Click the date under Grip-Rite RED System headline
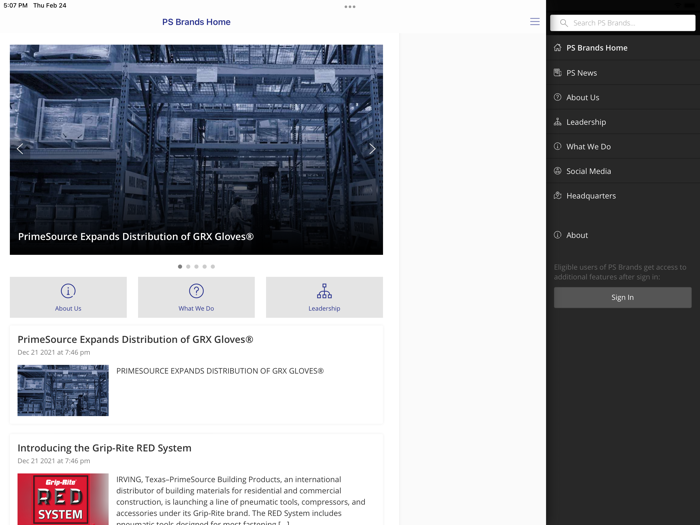 [54, 461]
